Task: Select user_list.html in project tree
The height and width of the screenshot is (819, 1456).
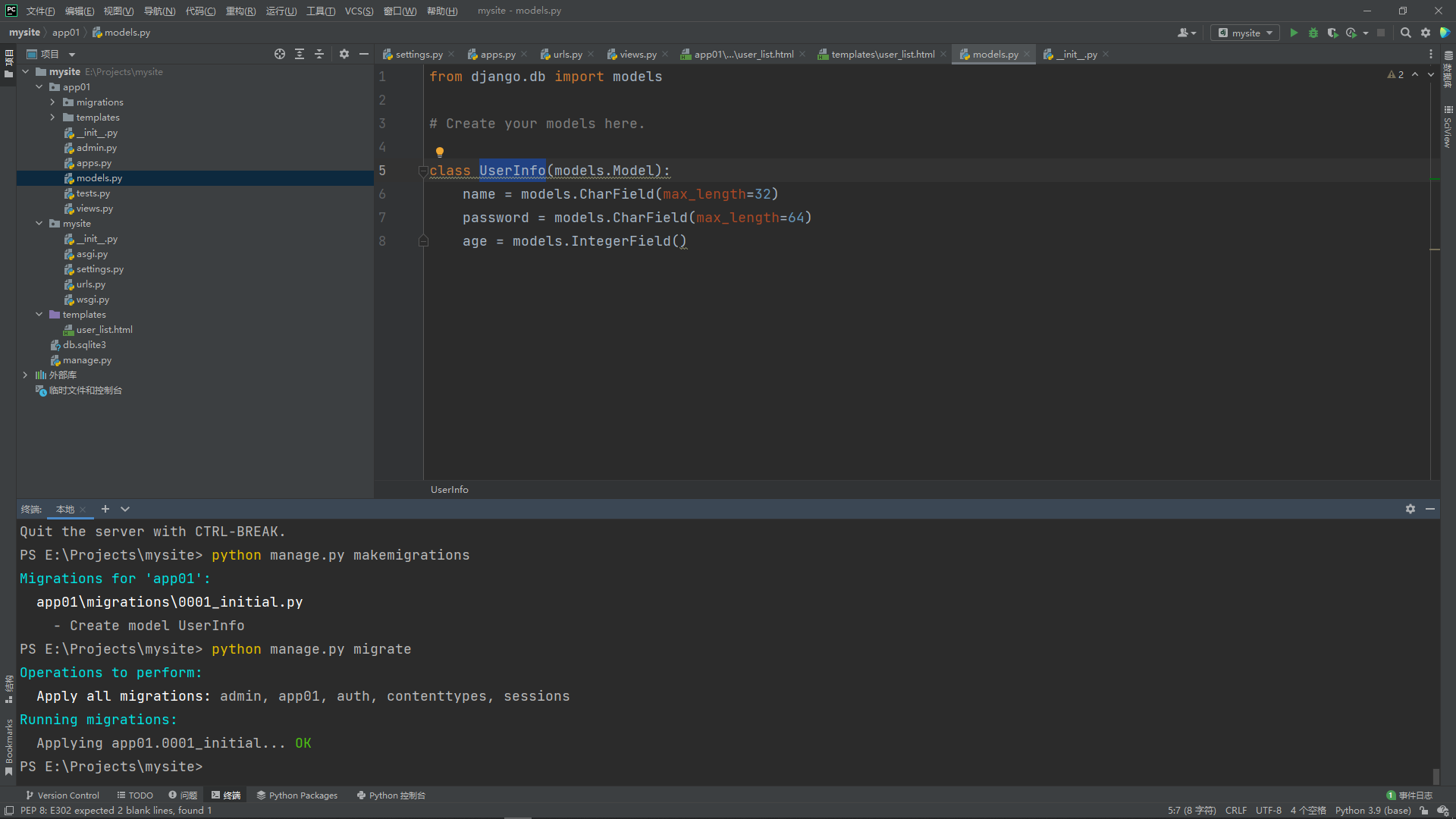Action: click(x=104, y=330)
